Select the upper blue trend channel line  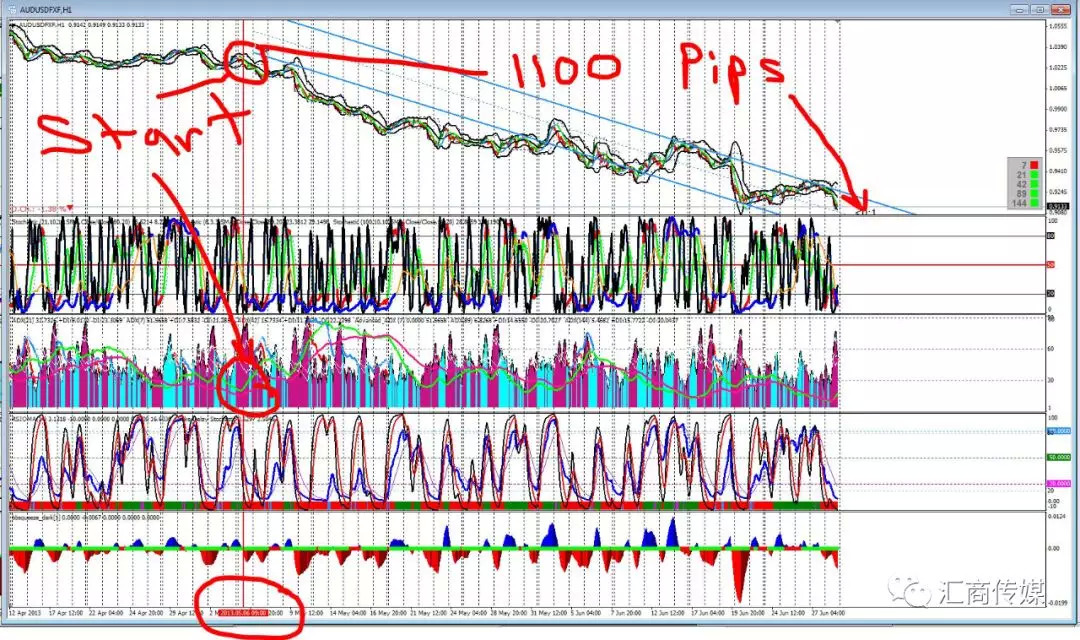pos(599,117)
